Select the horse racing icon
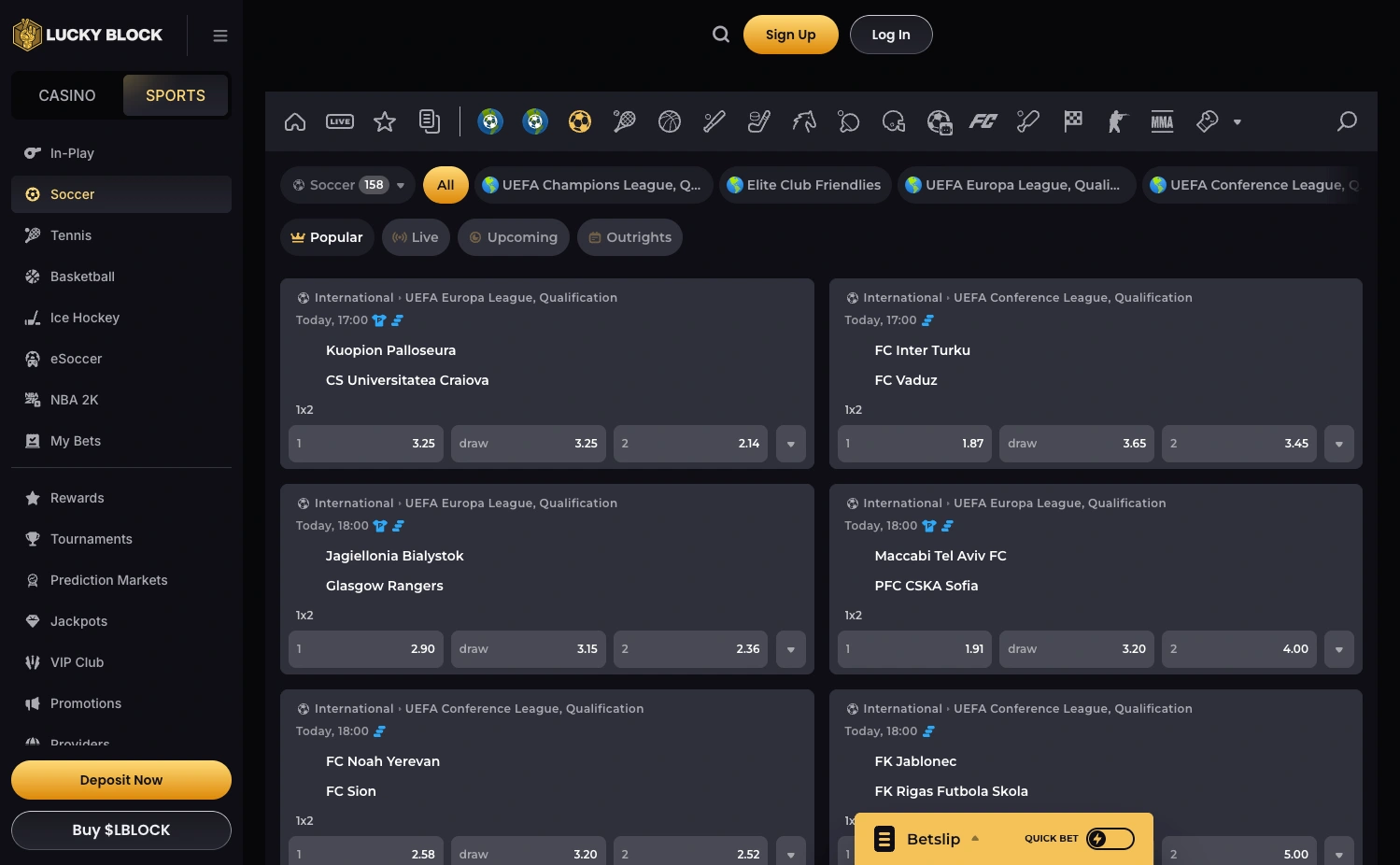The image size is (1400, 865). click(804, 121)
